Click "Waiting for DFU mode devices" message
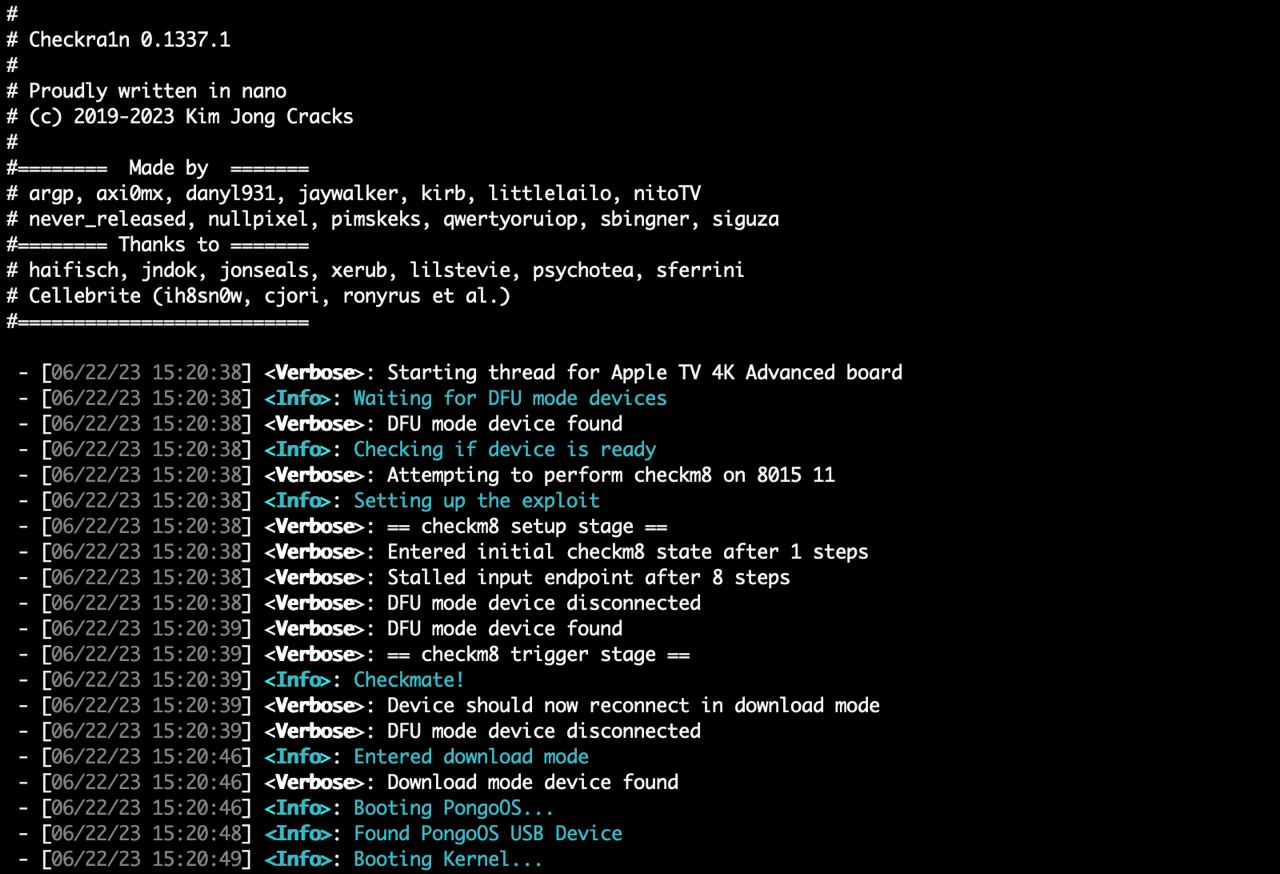1280x874 pixels. pyautogui.click(x=509, y=398)
